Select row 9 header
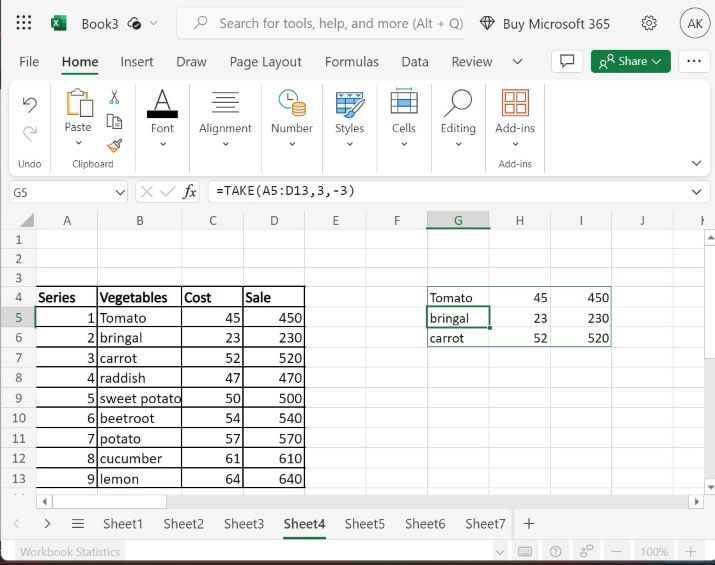This screenshot has height=565, width=715. coord(18,398)
